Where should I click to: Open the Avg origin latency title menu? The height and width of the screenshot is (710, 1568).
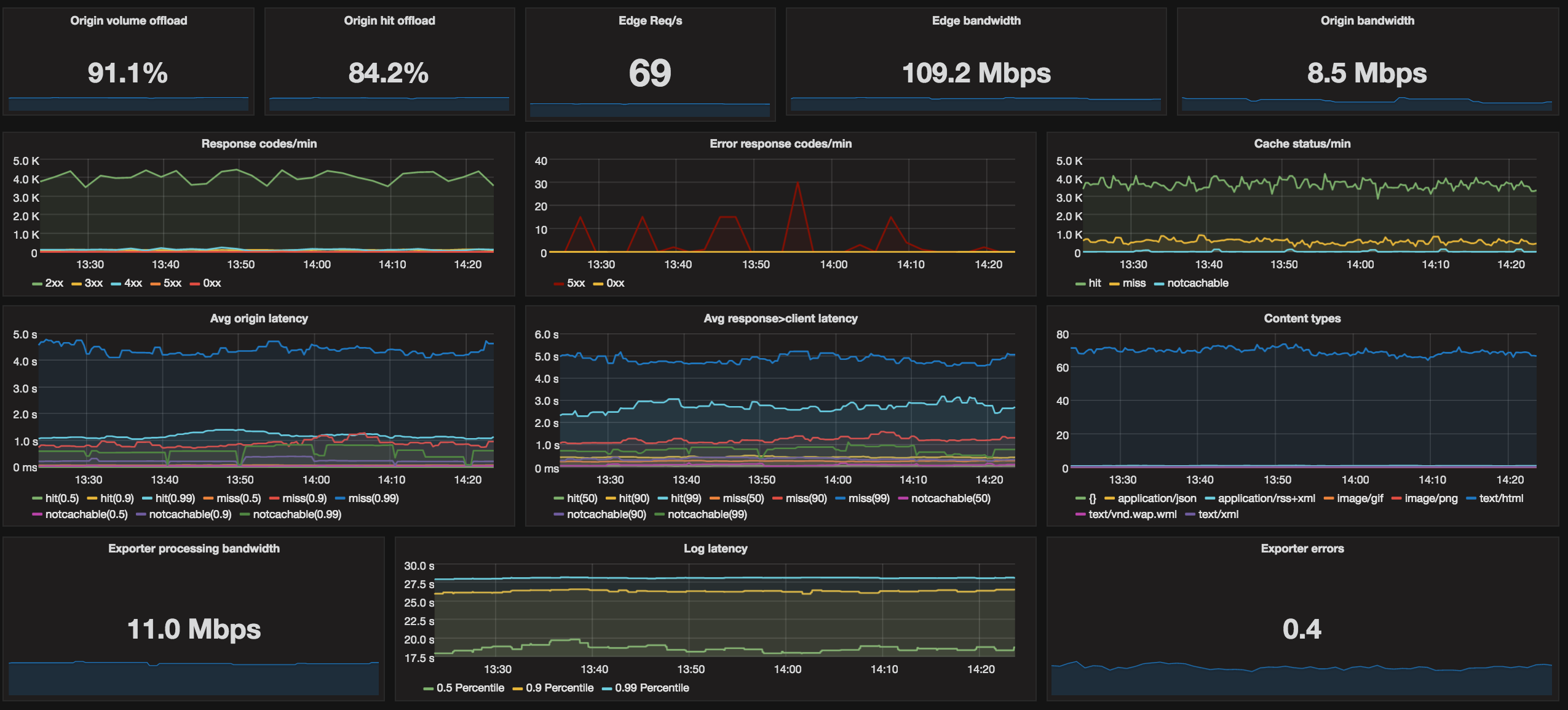tap(259, 318)
